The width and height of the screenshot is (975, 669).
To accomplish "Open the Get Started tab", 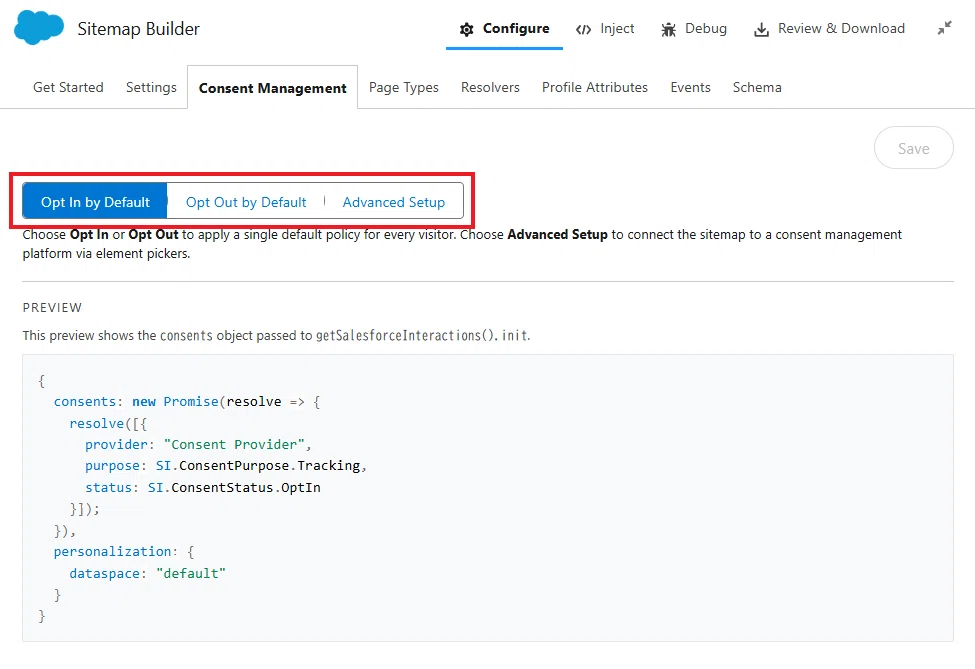I will [68, 88].
